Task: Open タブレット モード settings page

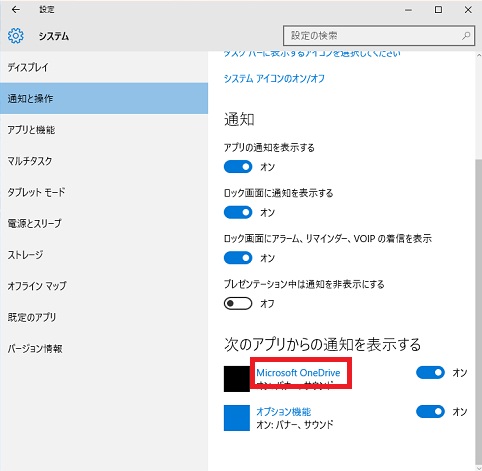Action: coord(104,192)
